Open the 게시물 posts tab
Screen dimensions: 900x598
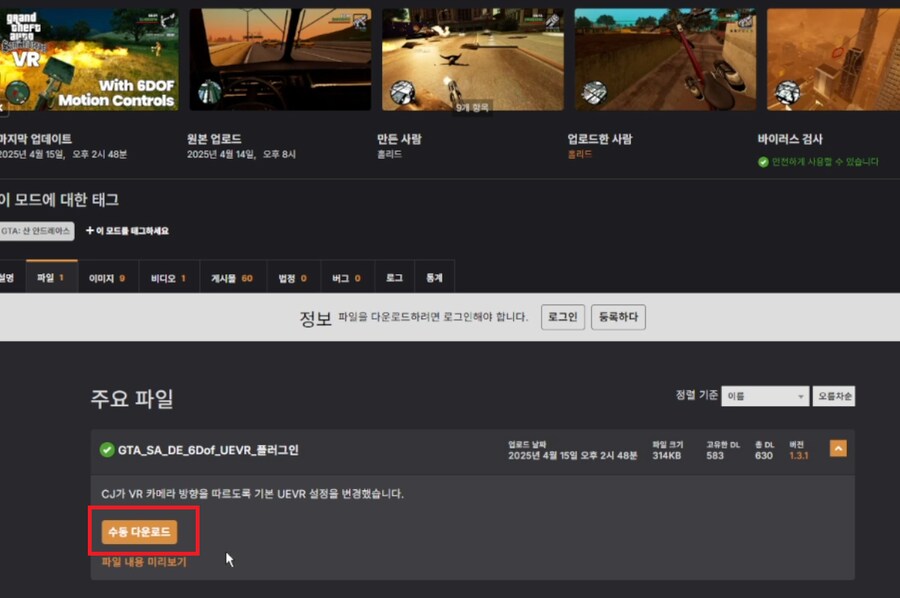[x=232, y=278]
